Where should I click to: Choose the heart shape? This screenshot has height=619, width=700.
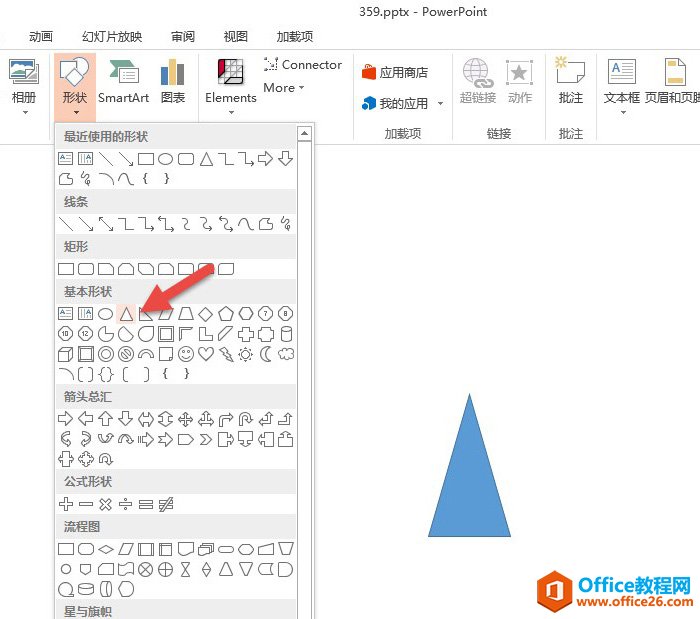pyautogui.click(x=206, y=354)
